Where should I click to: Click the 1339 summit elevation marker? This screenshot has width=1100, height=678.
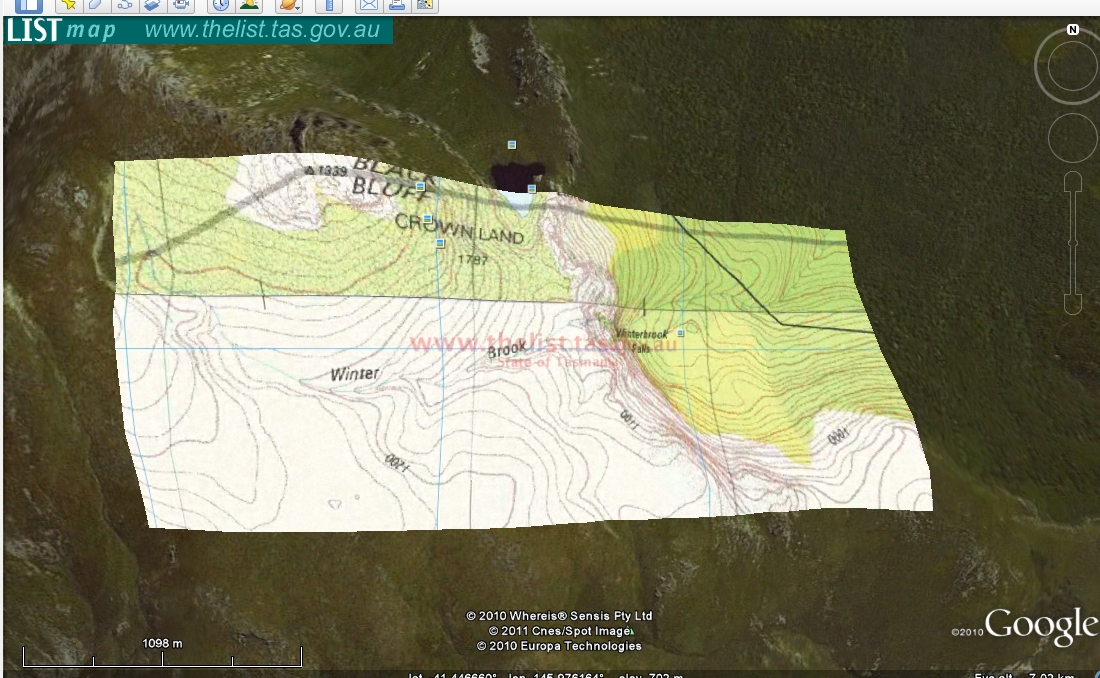(x=326, y=171)
